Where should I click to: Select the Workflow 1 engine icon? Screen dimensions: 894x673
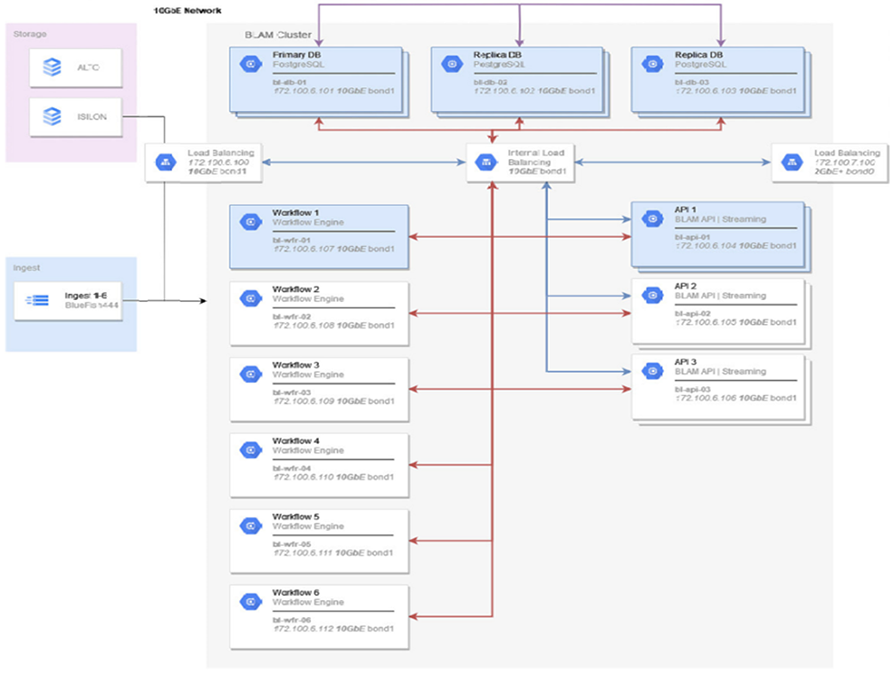point(249,222)
